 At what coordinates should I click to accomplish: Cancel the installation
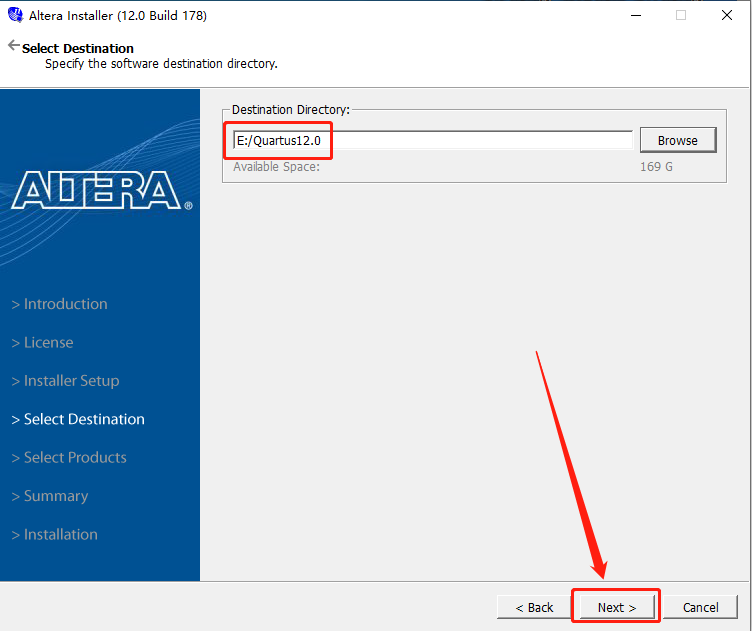pos(700,608)
